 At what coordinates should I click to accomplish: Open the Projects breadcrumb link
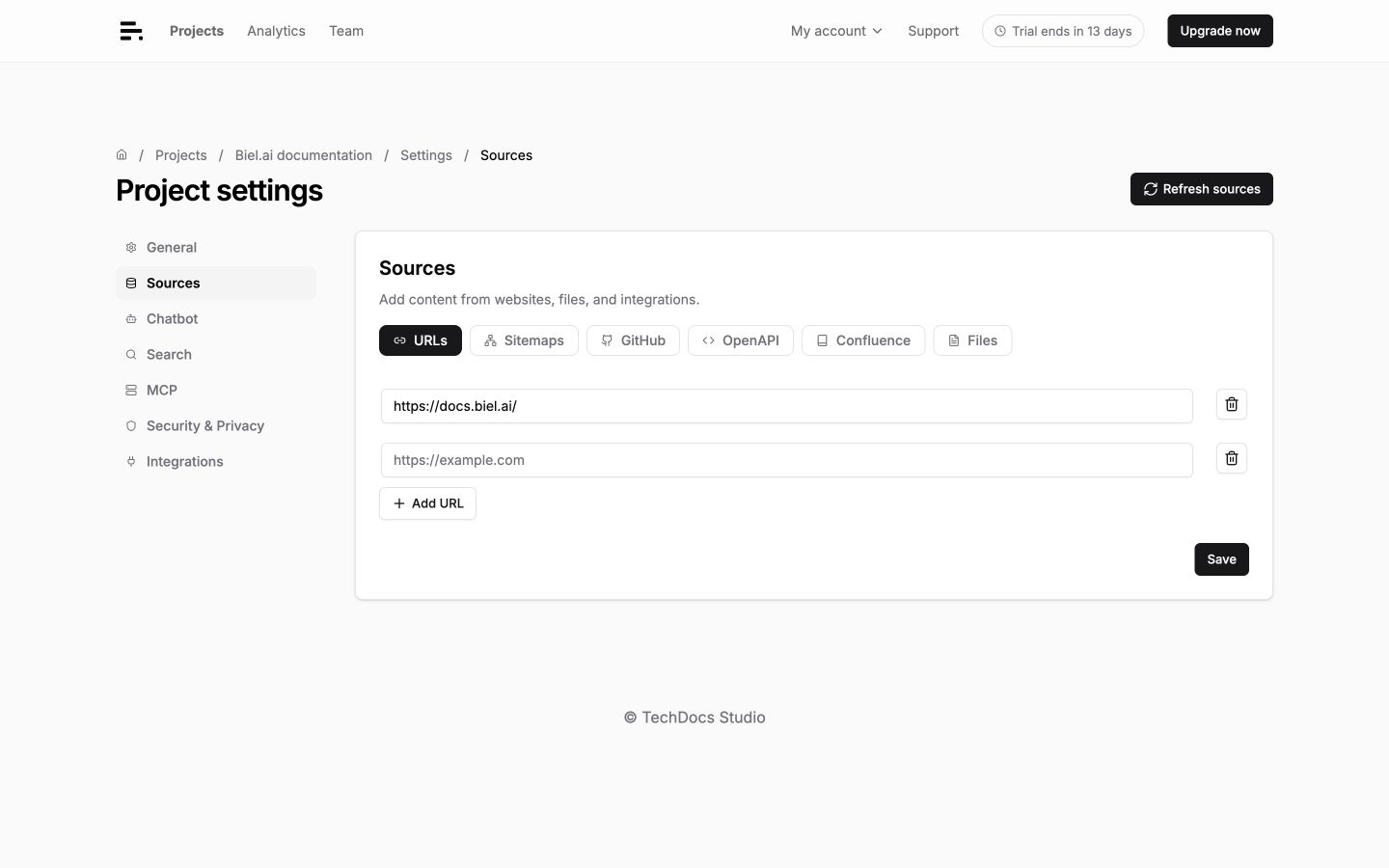(181, 155)
